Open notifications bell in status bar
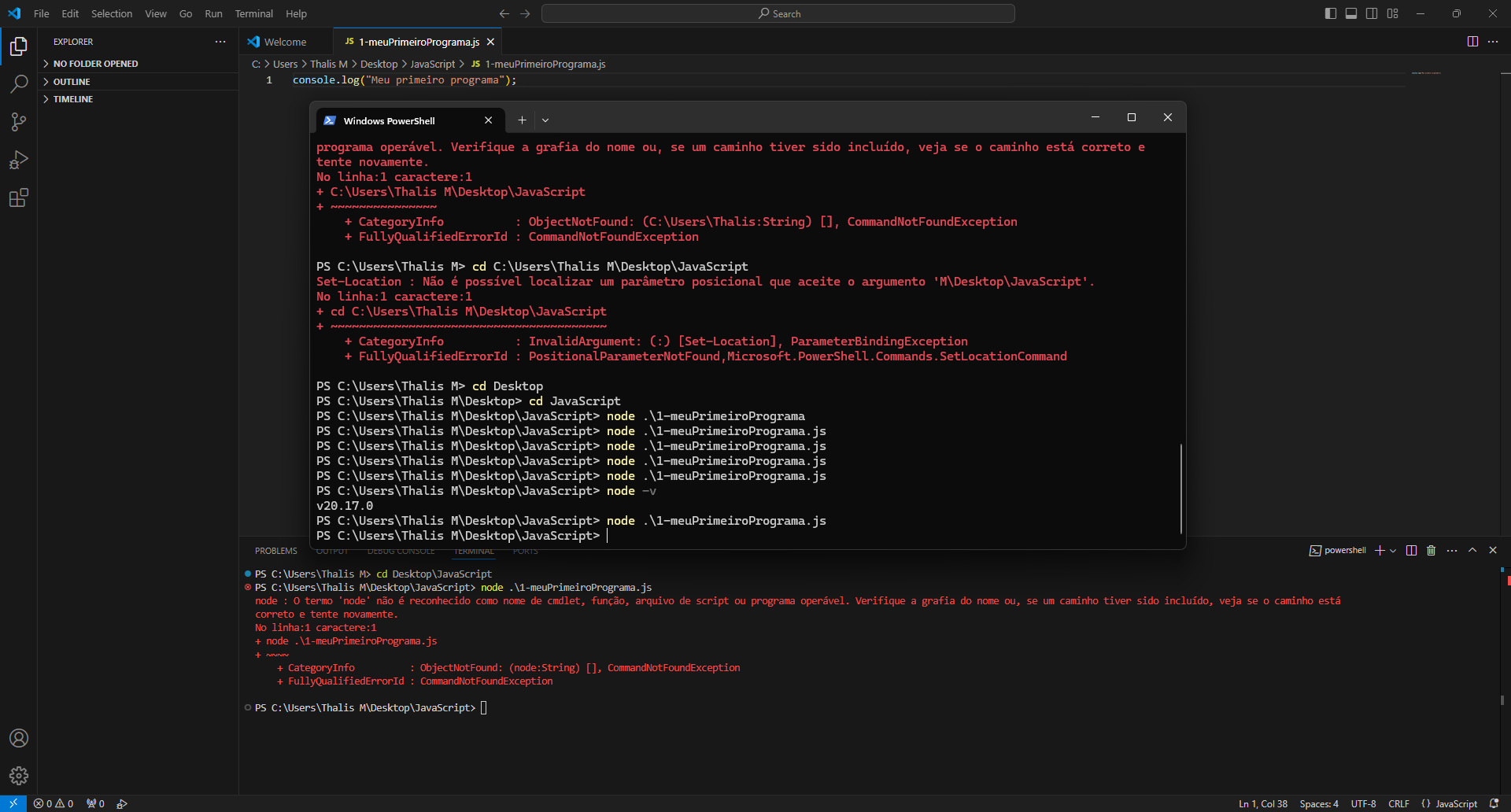Viewport: 1511px width, 812px height. (1494, 803)
